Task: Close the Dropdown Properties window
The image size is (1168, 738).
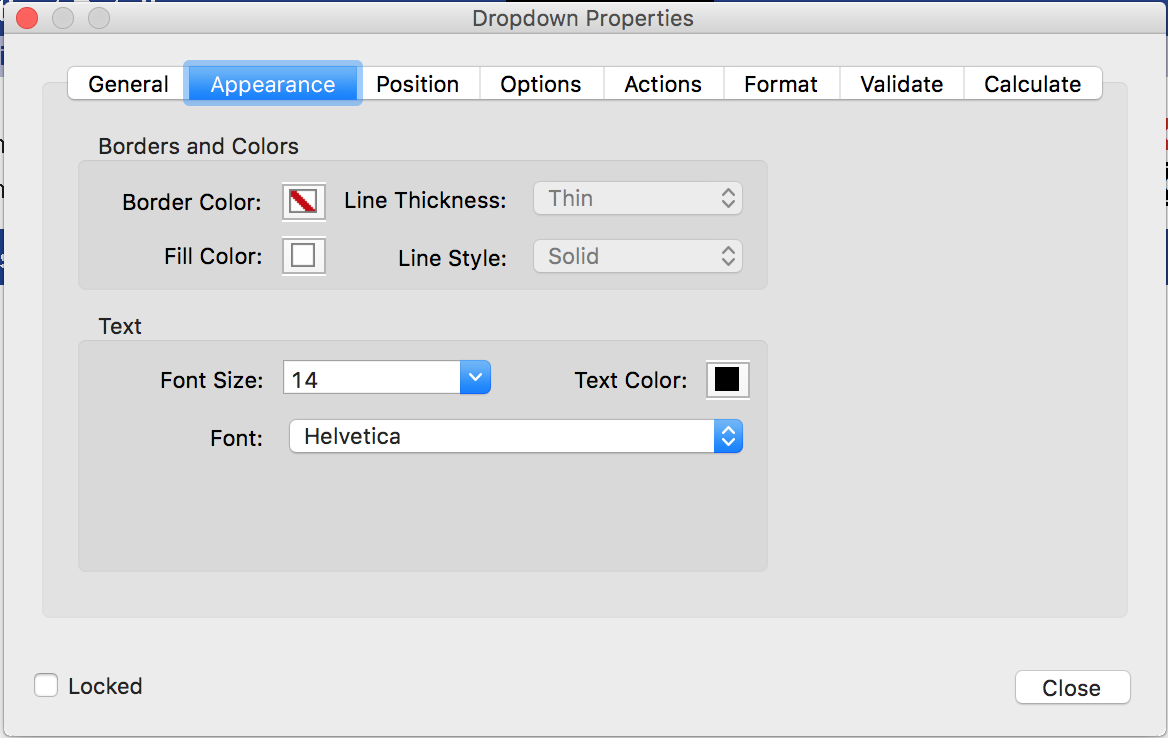Action: 26,18
